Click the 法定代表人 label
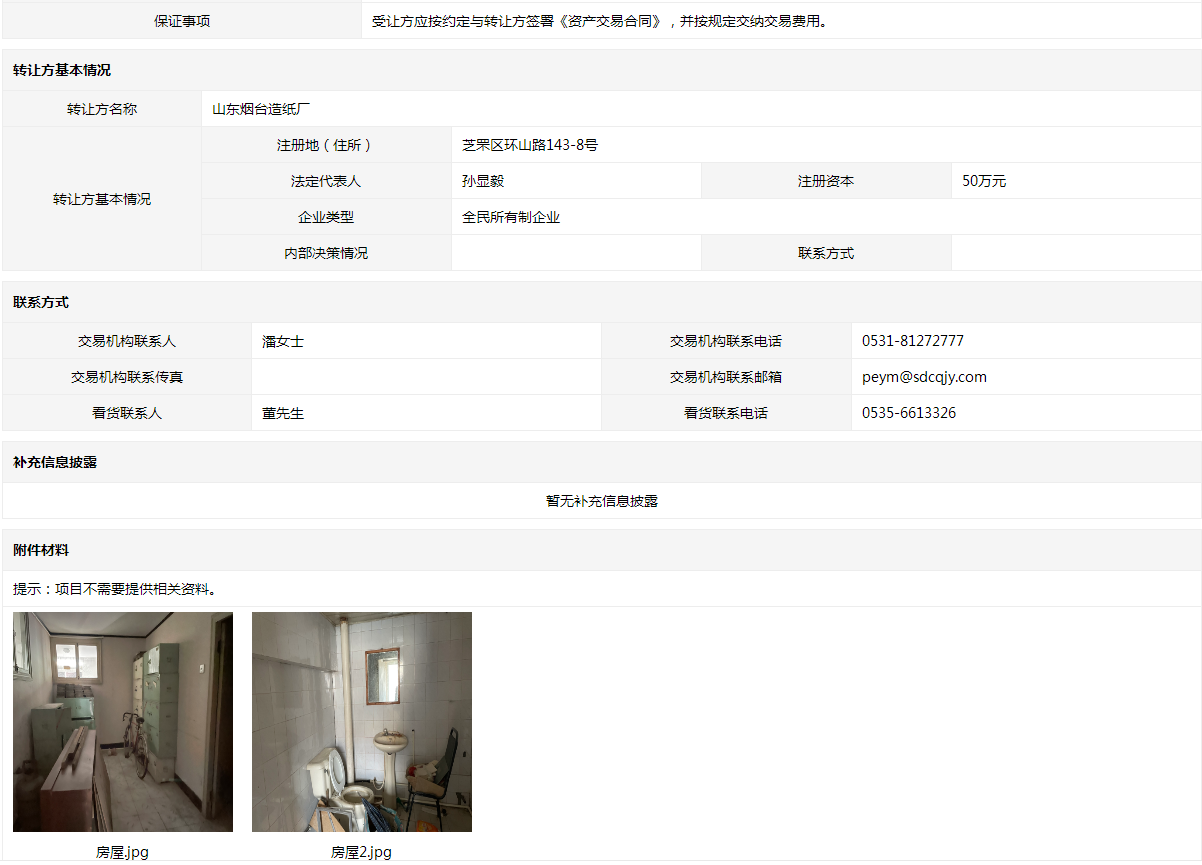Image resolution: width=1202 pixels, height=865 pixels. [326, 181]
